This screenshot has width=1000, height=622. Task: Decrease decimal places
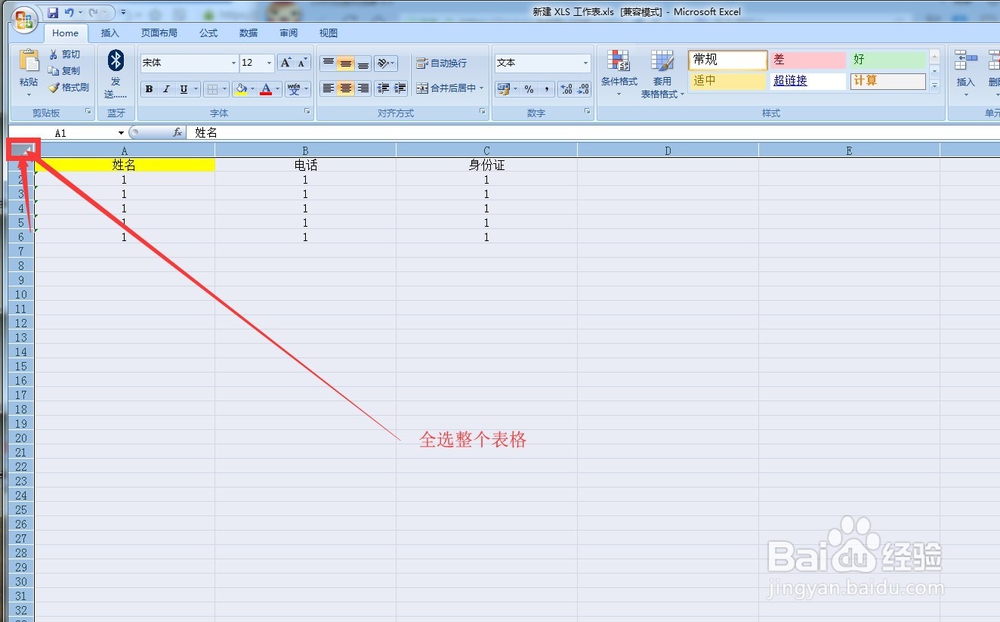click(583, 89)
